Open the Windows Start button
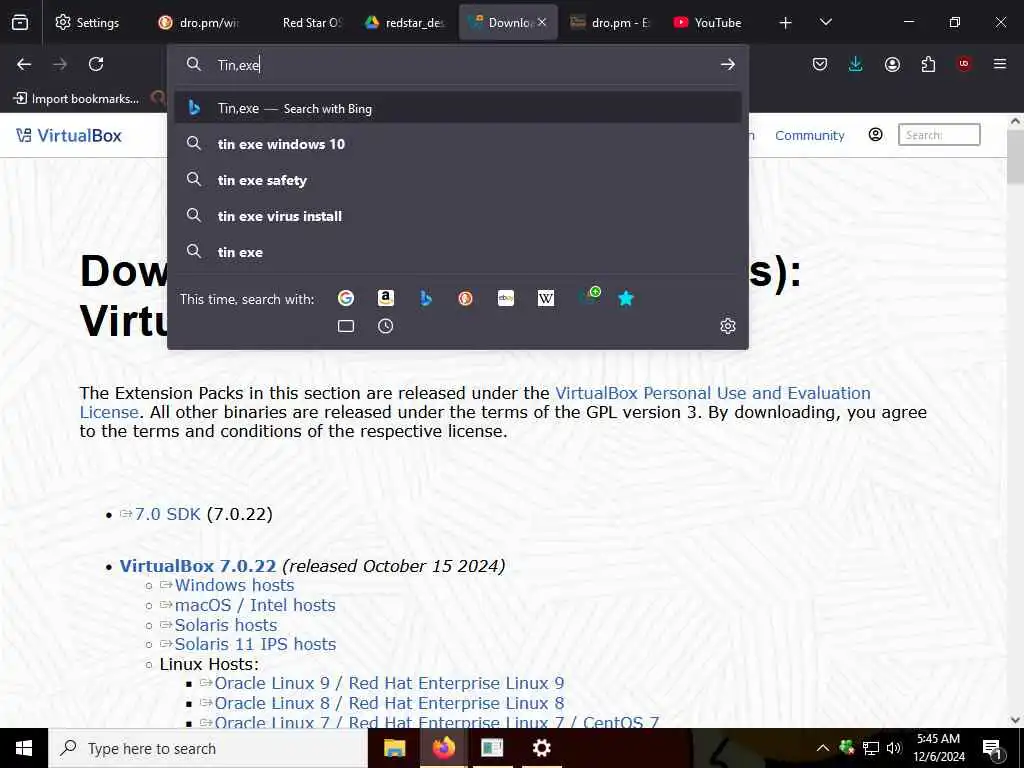Screen dimensions: 1024x768 pos(24,748)
